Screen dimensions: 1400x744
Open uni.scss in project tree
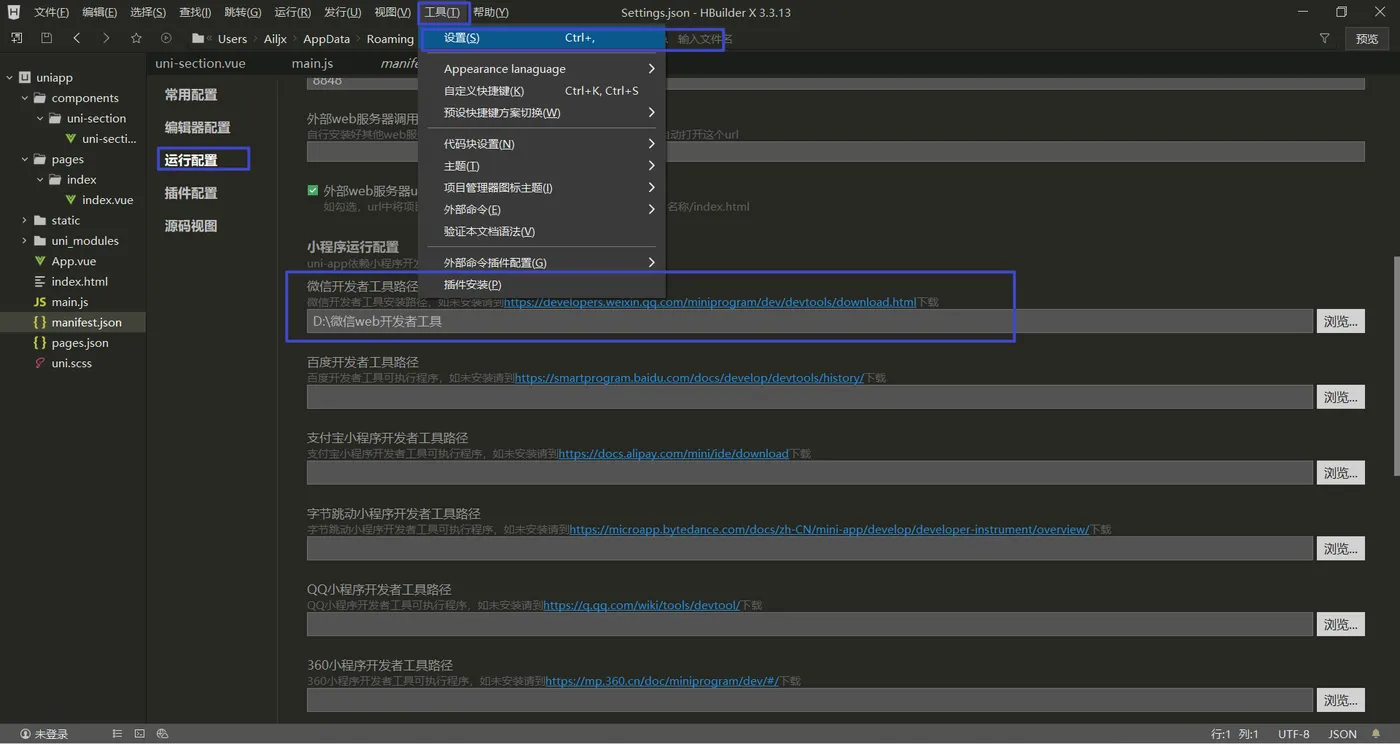tap(74, 363)
